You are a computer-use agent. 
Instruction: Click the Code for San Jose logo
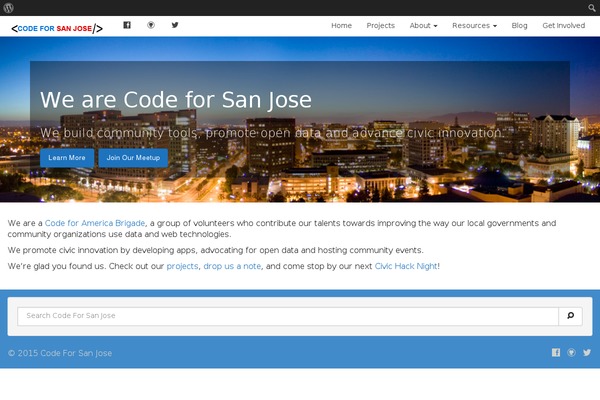coord(57,29)
